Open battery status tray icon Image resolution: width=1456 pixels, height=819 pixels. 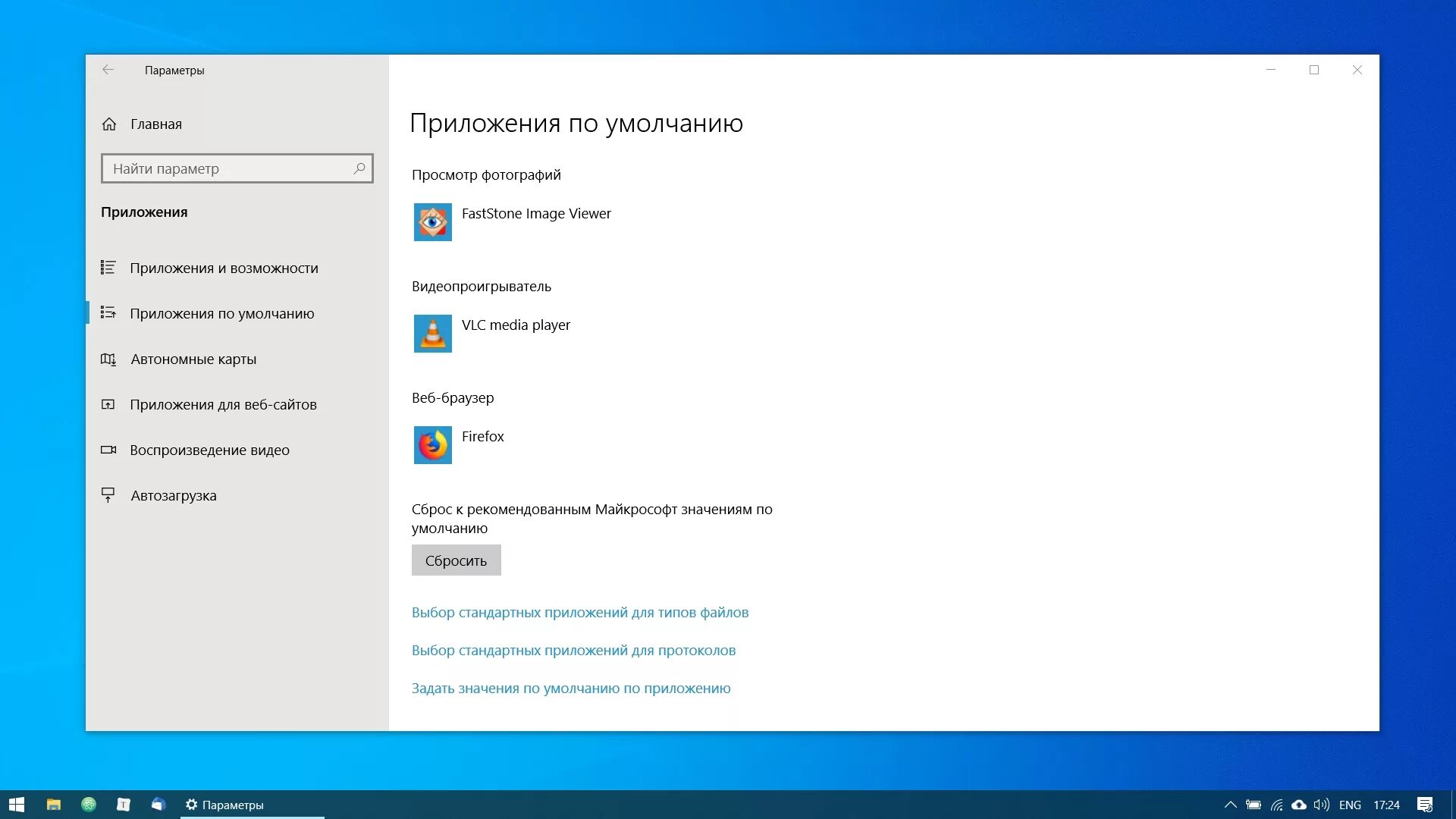(1254, 805)
